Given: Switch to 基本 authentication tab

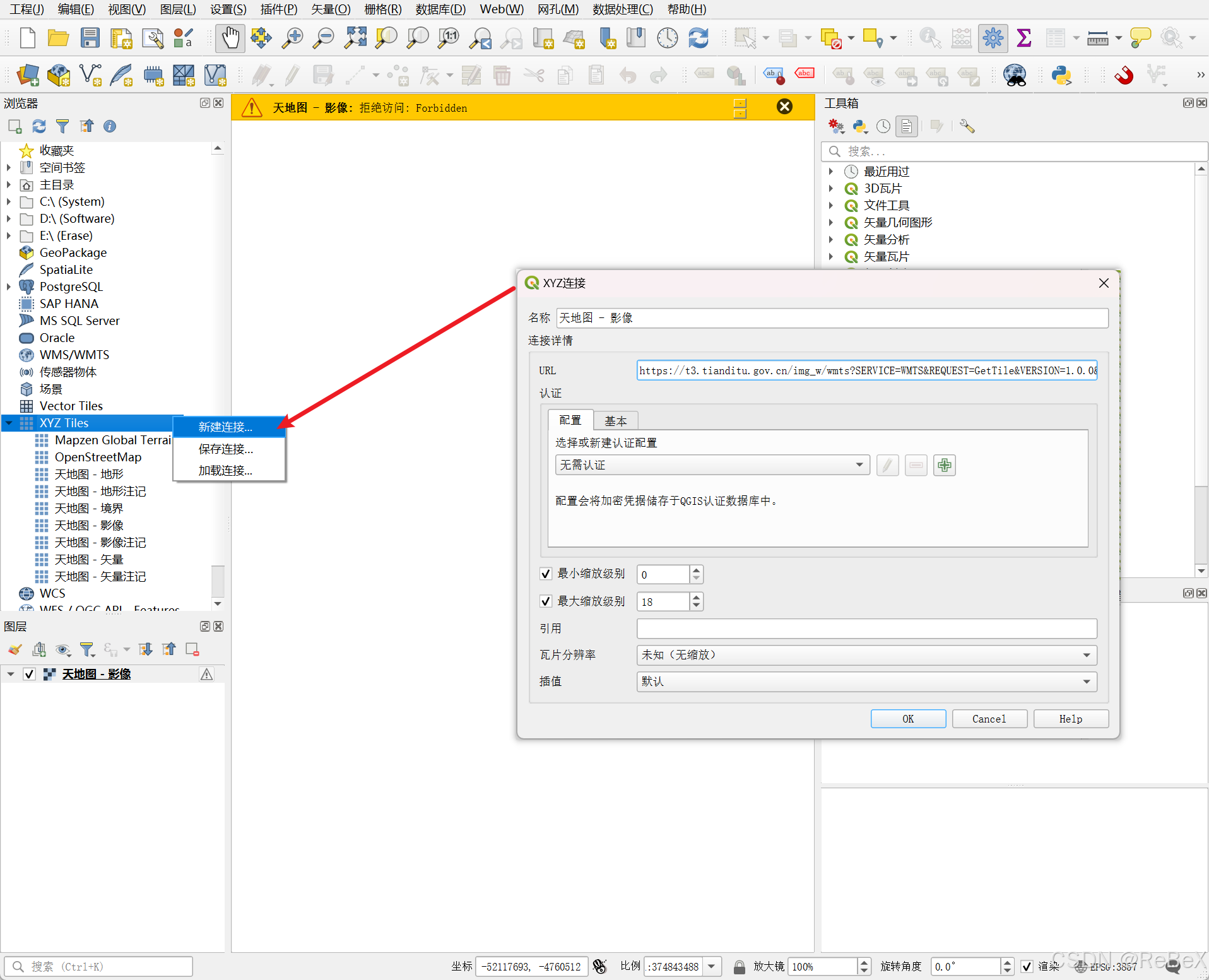Looking at the screenshot, I should tap(615, 420).
